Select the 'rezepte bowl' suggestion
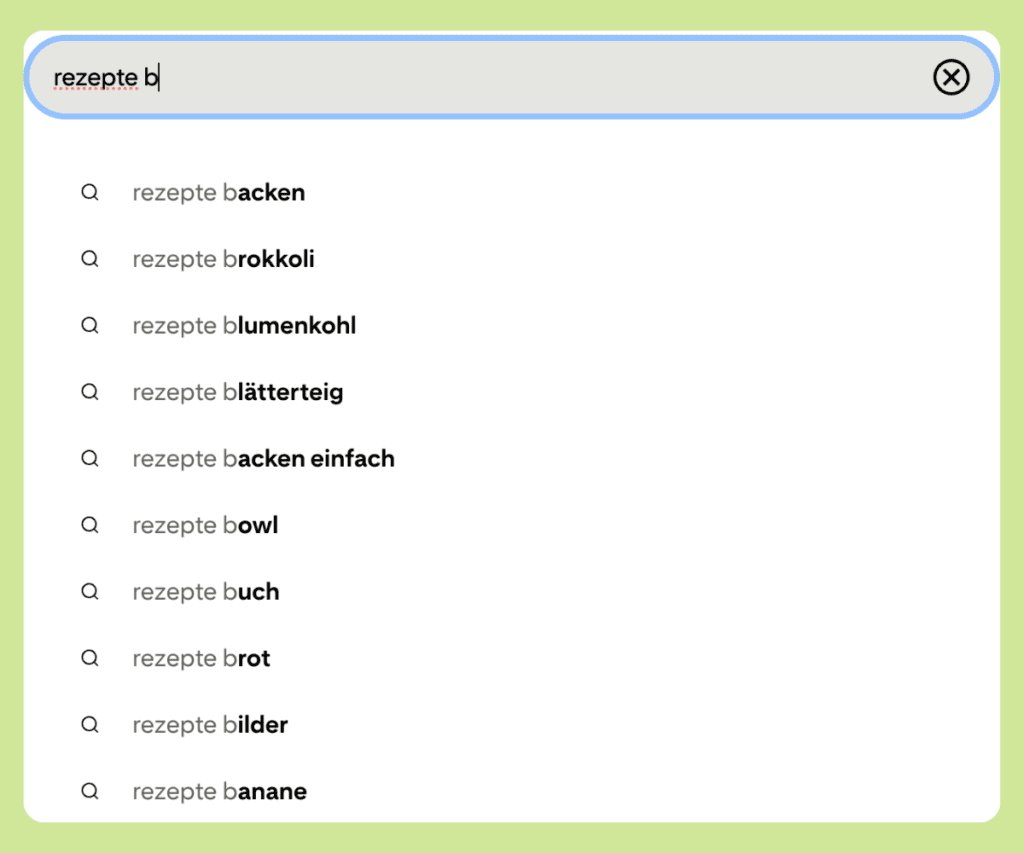The image size is (1024, 853). (205, 526)
